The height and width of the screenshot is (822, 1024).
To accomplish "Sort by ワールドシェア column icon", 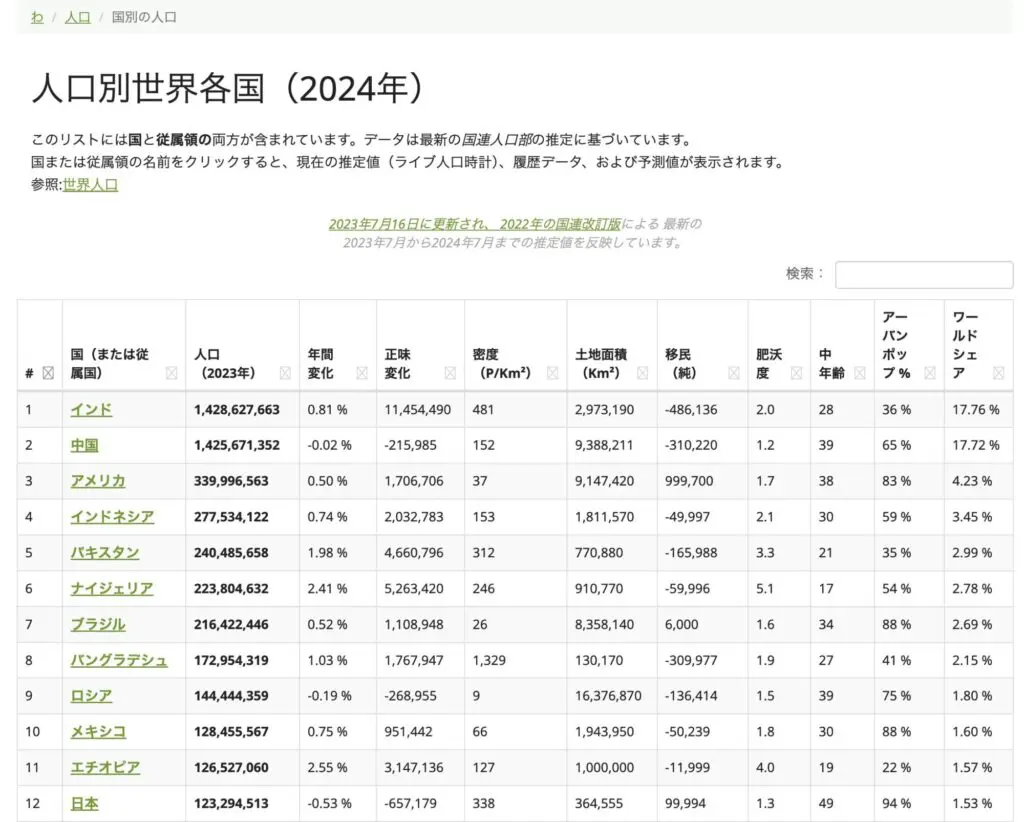I will 997,373.
